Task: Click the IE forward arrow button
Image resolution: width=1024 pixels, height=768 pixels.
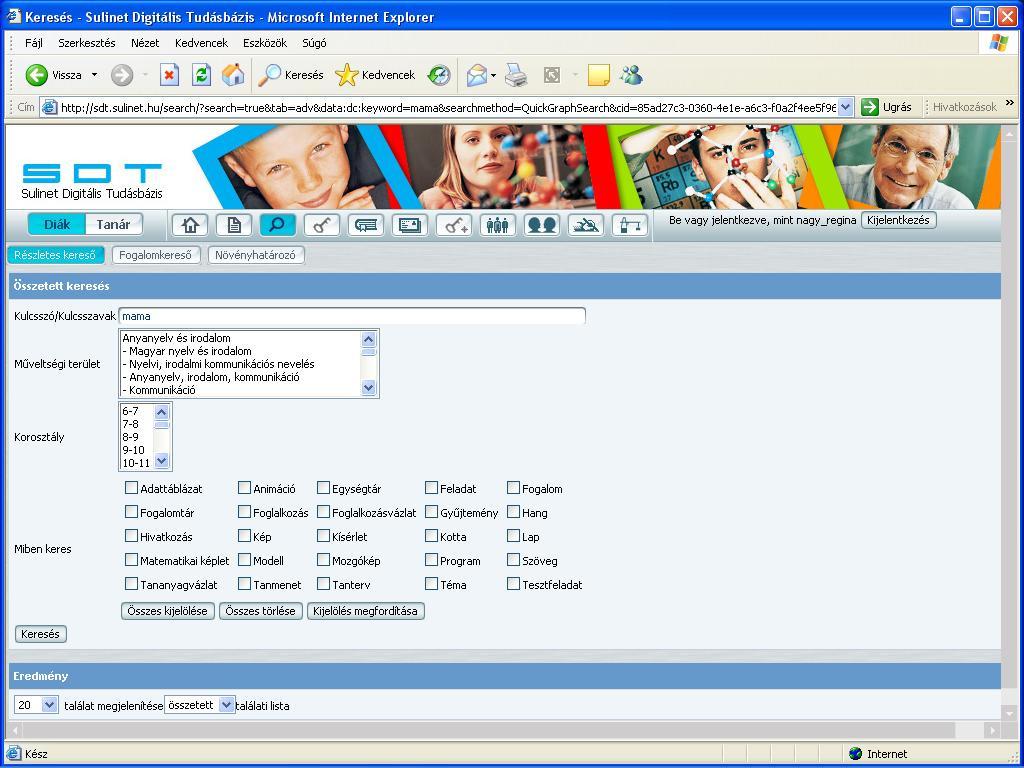Action: (121, 75)
